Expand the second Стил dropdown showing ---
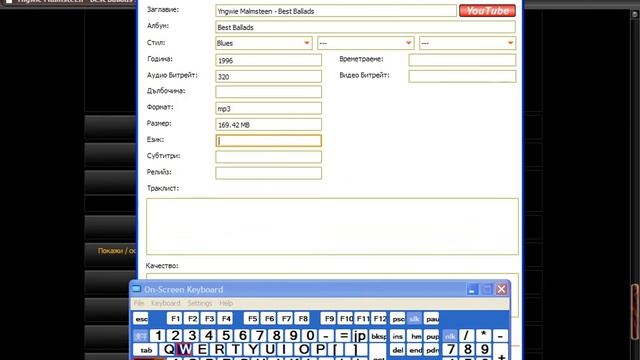Image resolution: width=640 pixels, height=360 pixels. (x=366, y=43)
